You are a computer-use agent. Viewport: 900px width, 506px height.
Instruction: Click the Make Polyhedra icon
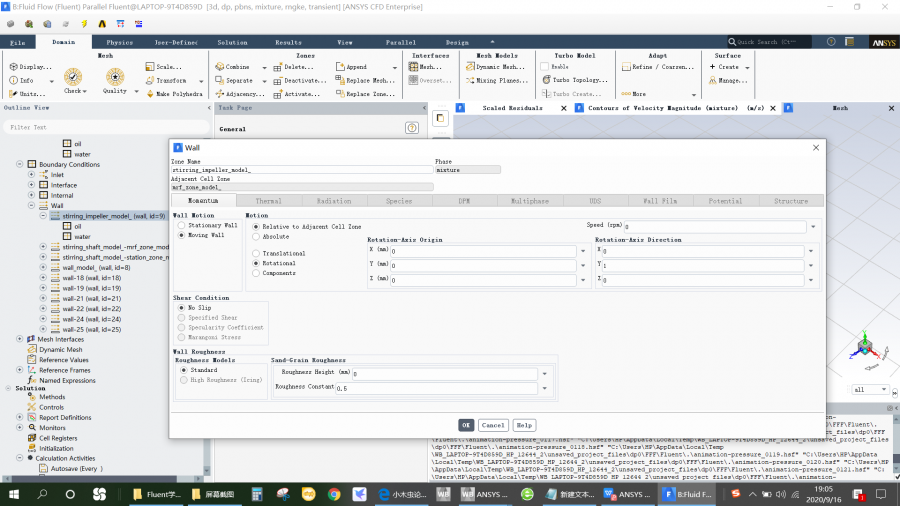click(x=150, y=94)
